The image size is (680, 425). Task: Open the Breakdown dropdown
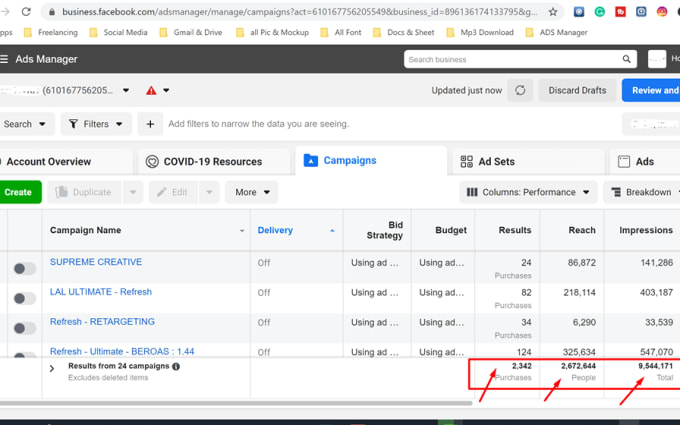coord(642,192)
